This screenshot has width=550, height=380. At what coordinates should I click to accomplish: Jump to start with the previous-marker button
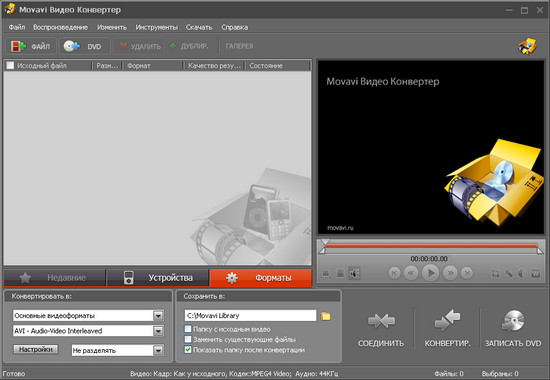point(394,273)
